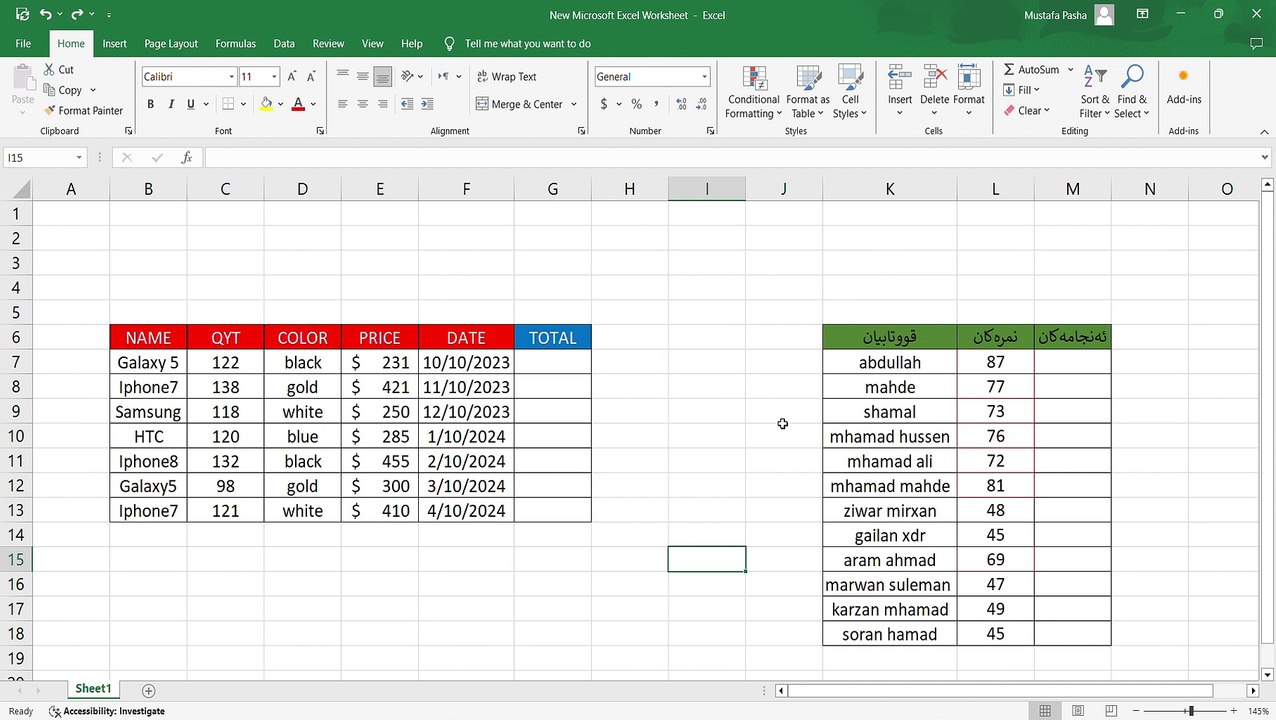The height and width of the screenshot is (720, 1276).
Task: Expand Merge & Center options arrow
Action: [x=574, y=104]
